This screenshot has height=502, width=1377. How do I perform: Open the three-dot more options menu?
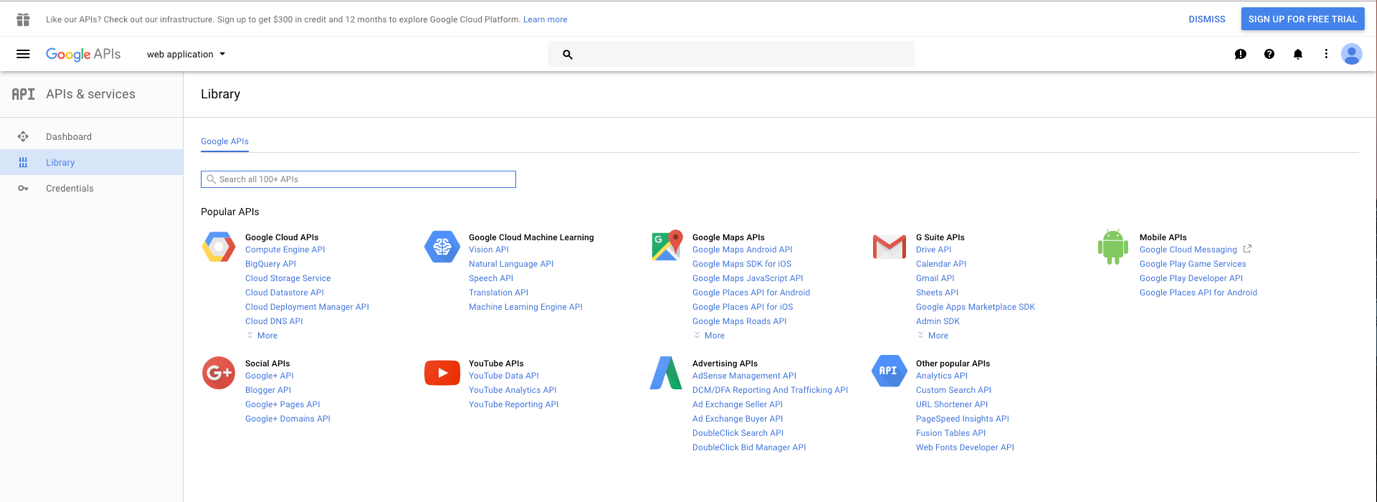[x=1326, y=54]
